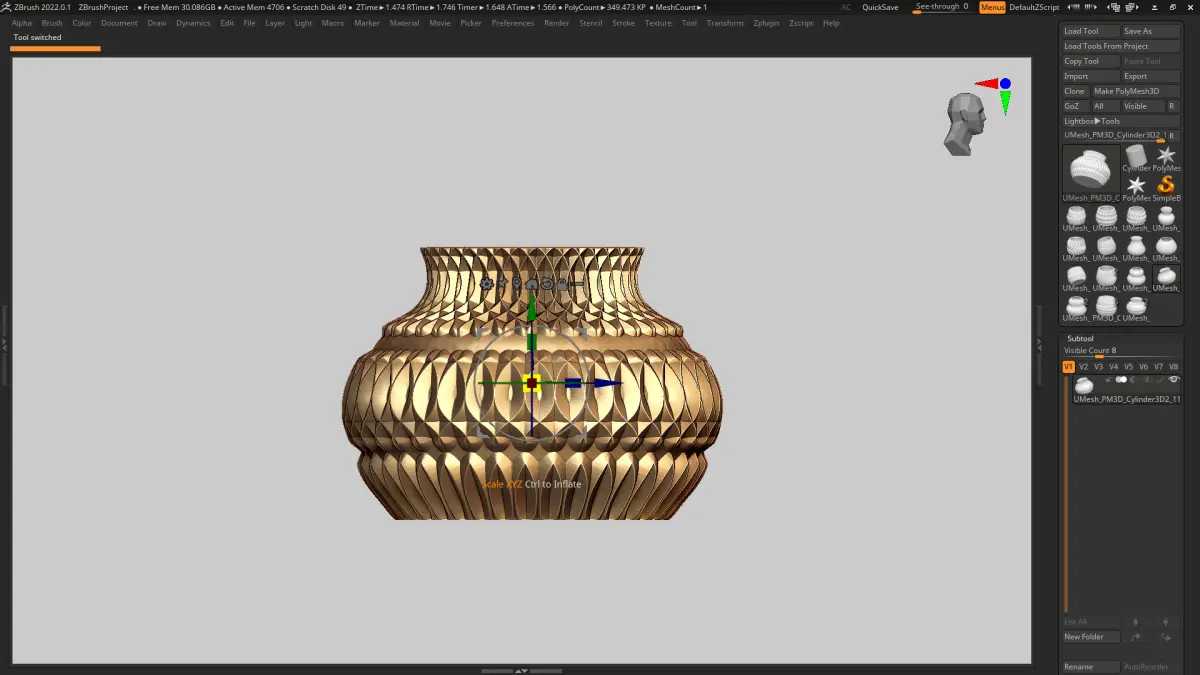The image size is (1200, 675).
Task: Select the Cylinder3D tool thumbnail
Action: click(x=1137, y=156)
